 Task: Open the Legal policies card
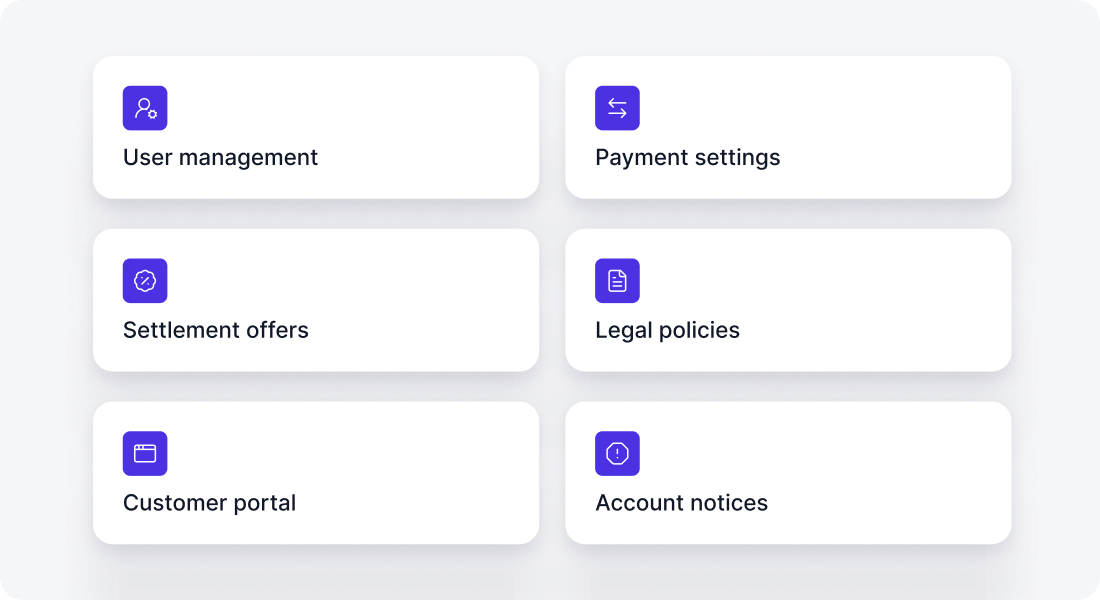click(788, 300)
